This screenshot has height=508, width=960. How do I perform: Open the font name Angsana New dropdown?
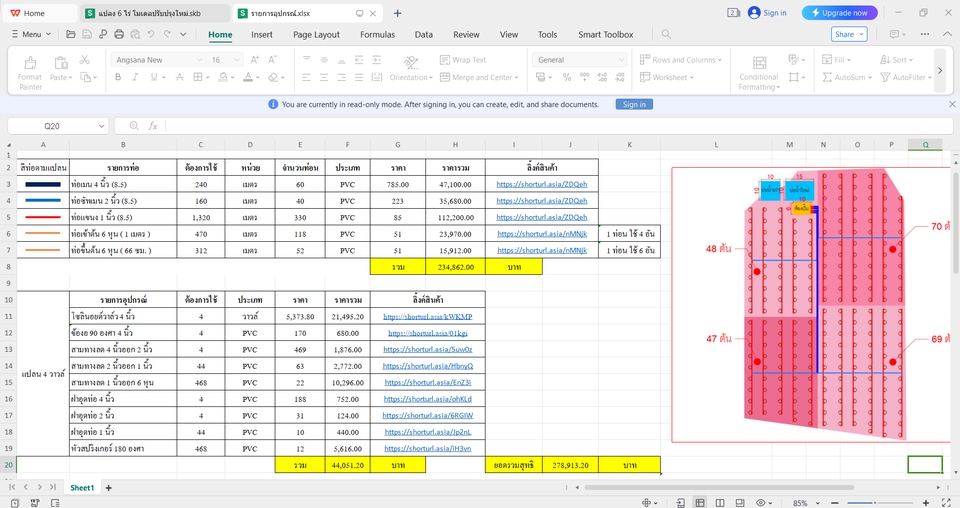click(199, 60)
